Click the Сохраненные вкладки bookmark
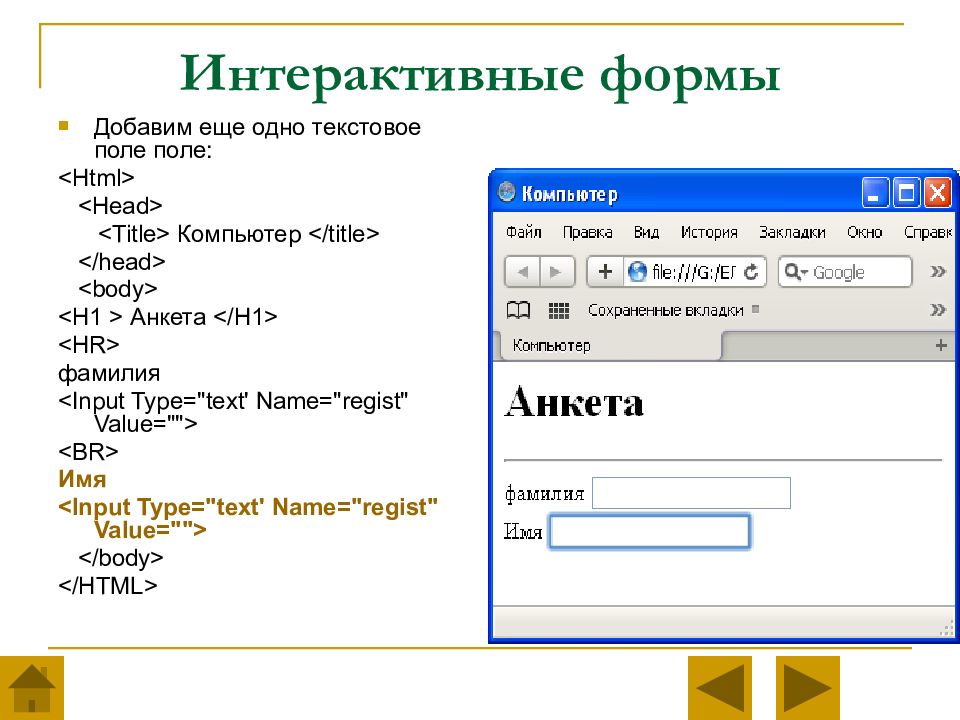This screenshot has height=720, width=960. tap(666, 310)
